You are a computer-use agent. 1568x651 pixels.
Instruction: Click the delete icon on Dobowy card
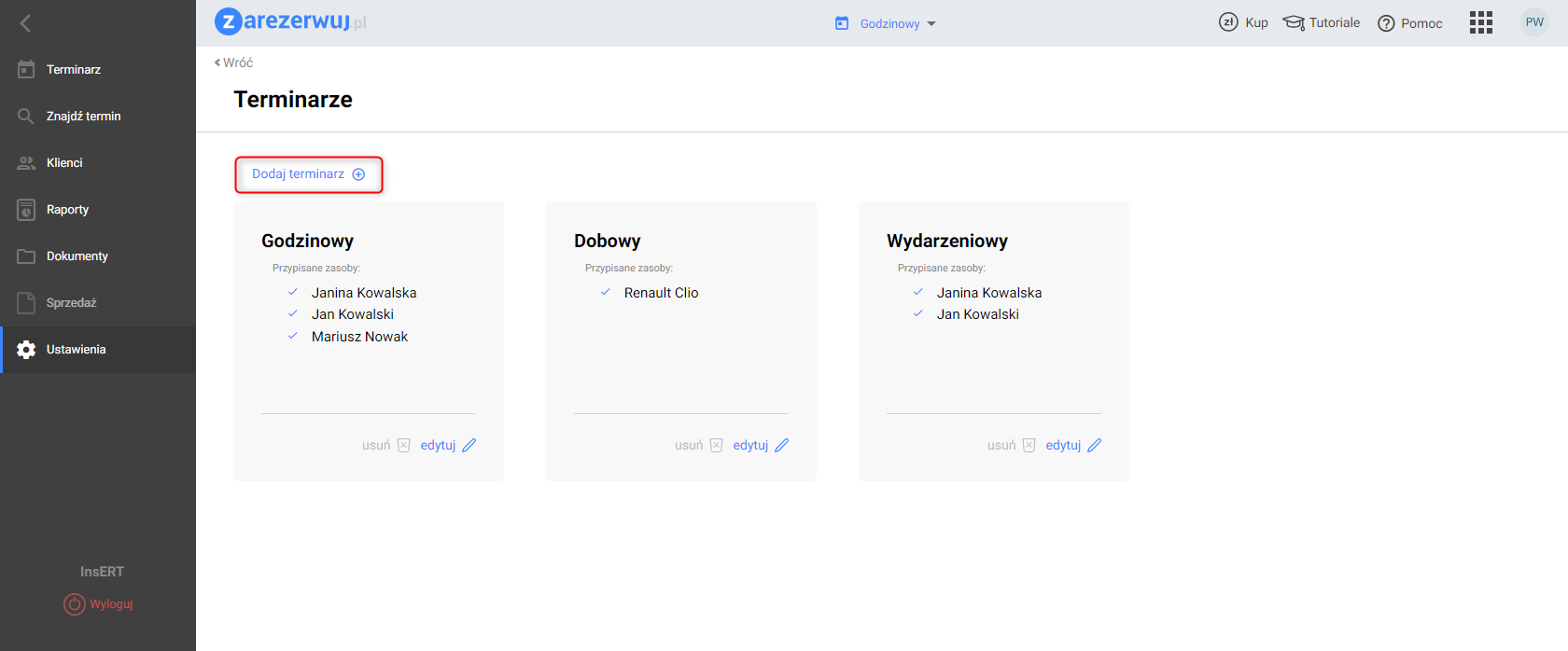point(716,445)
